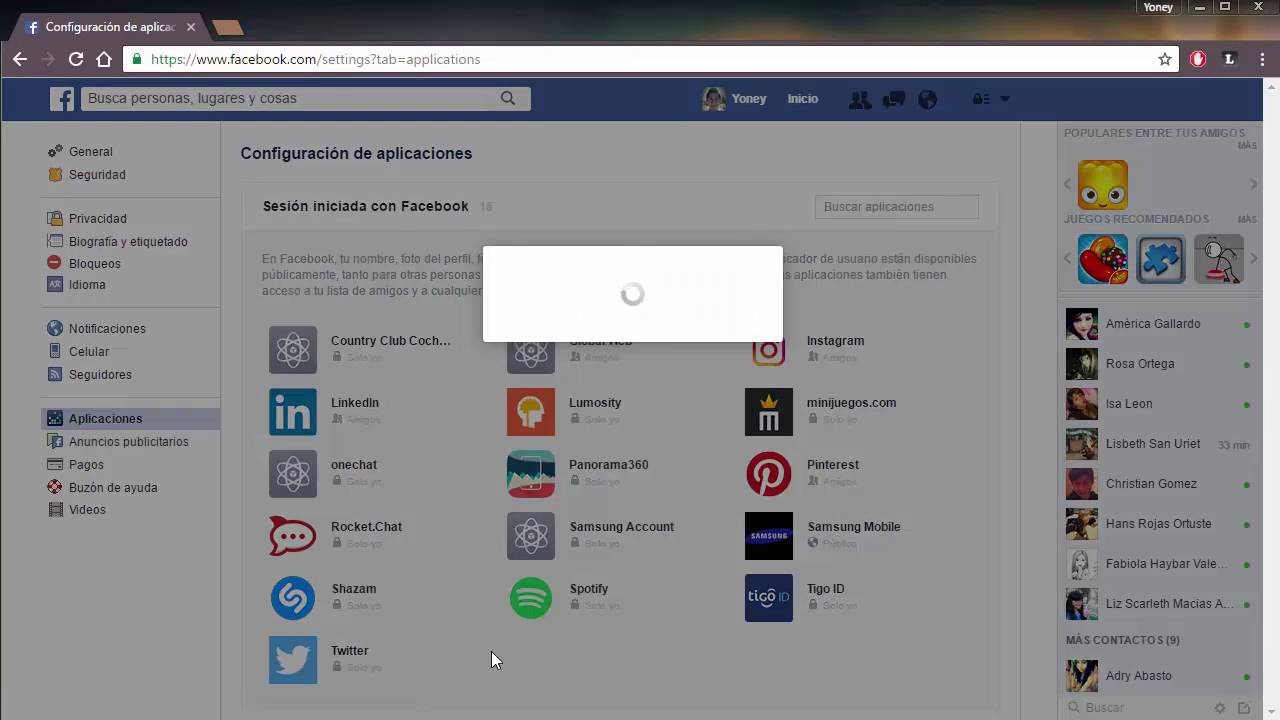Click the search magnifier icon
The image size is (1280, 720).
(508, 98)
